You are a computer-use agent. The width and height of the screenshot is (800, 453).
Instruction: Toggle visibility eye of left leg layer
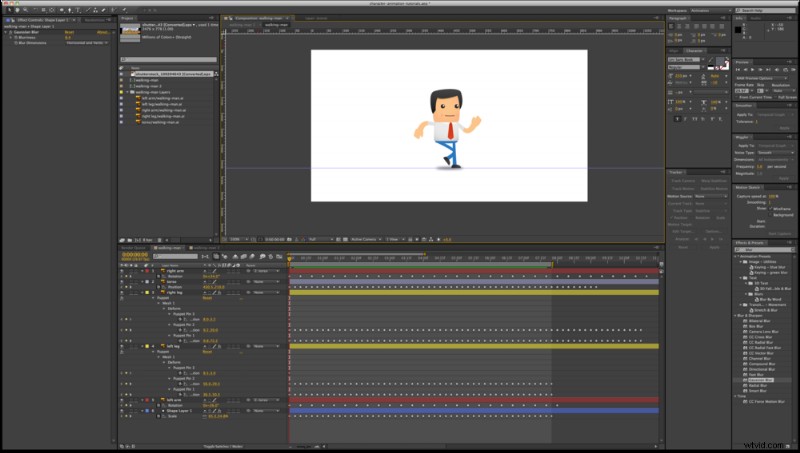(122, 346)
